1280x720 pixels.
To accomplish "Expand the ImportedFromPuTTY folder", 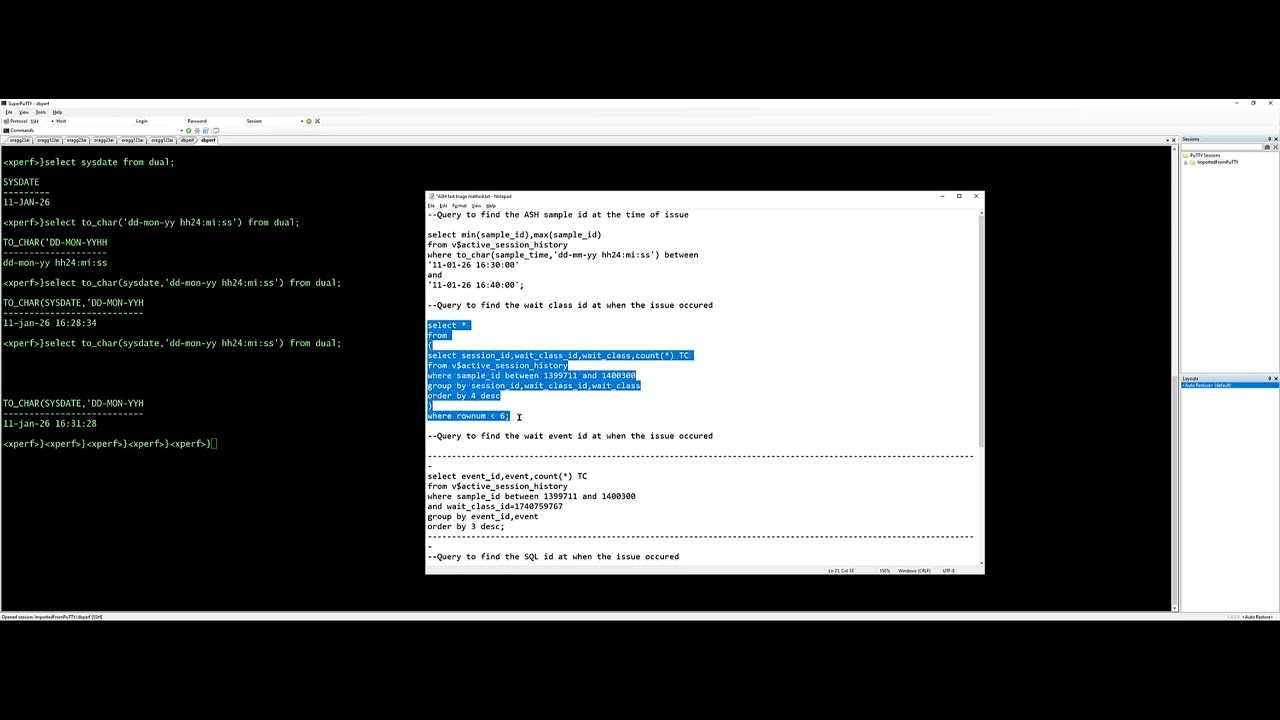I will [1186, 163].
